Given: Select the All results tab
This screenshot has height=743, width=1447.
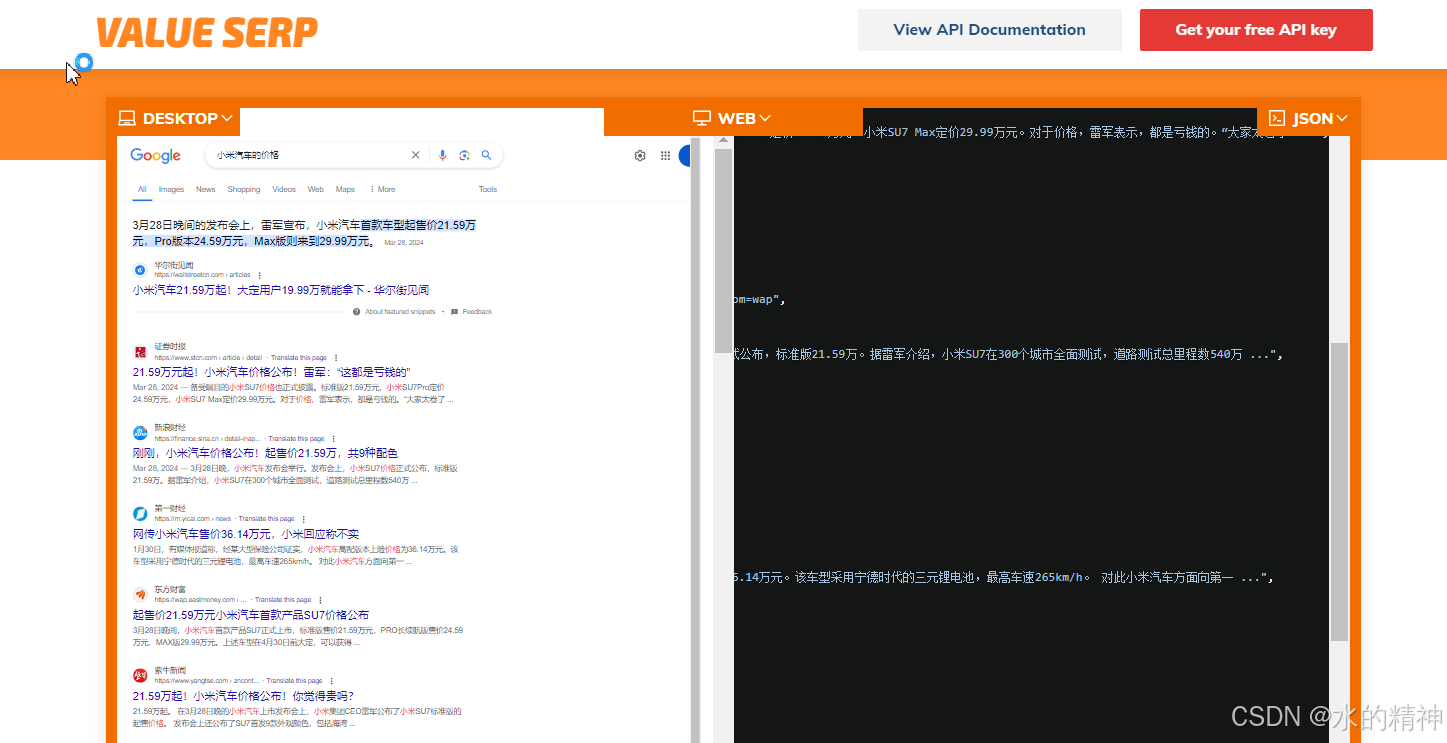Looking at the screenshot, I should click(142, 189).
